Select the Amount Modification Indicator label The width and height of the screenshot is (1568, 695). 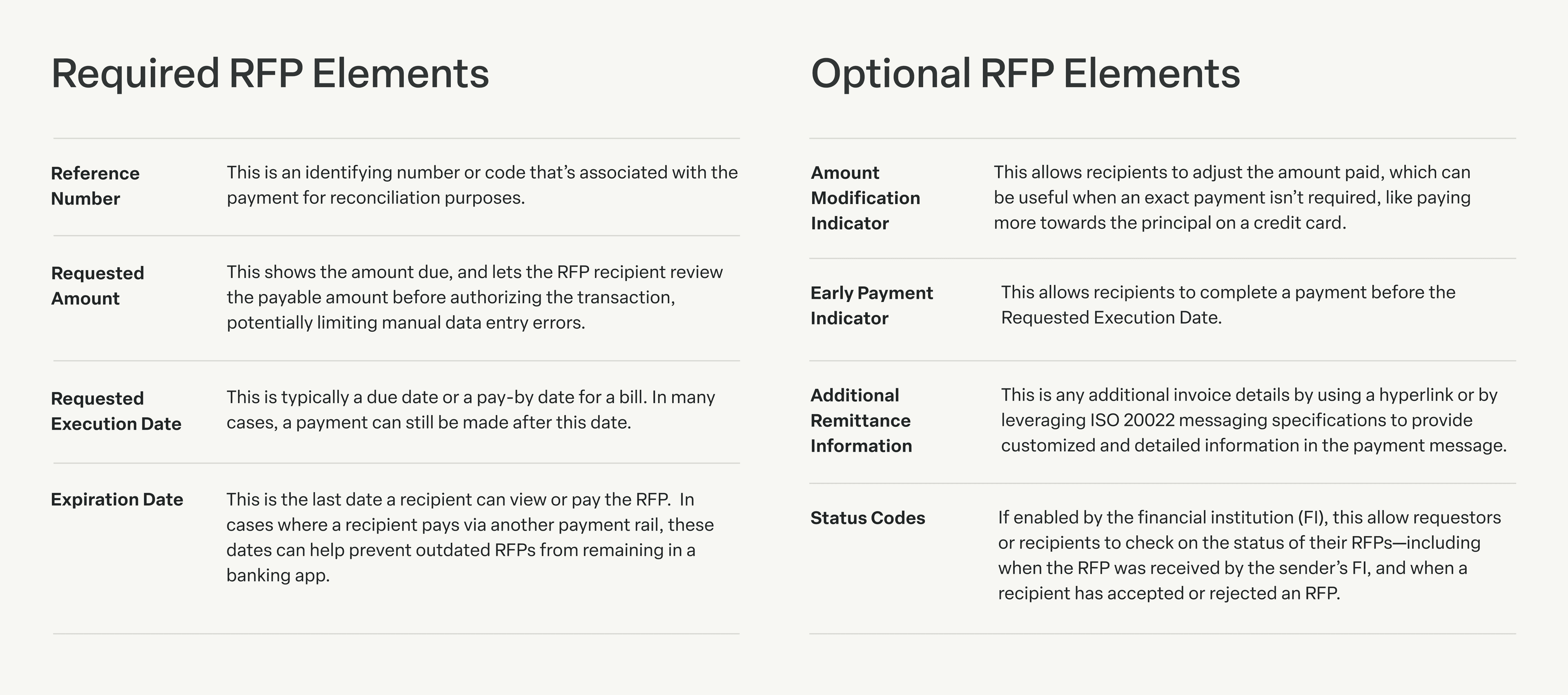(865, 198)
